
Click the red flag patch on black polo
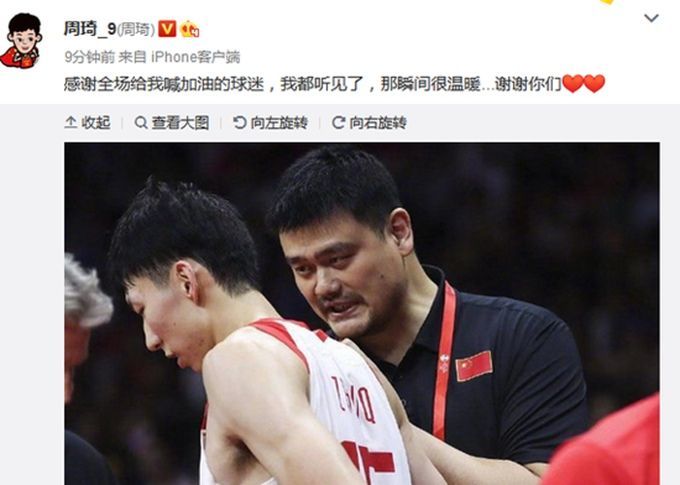[x=474, y=366]
